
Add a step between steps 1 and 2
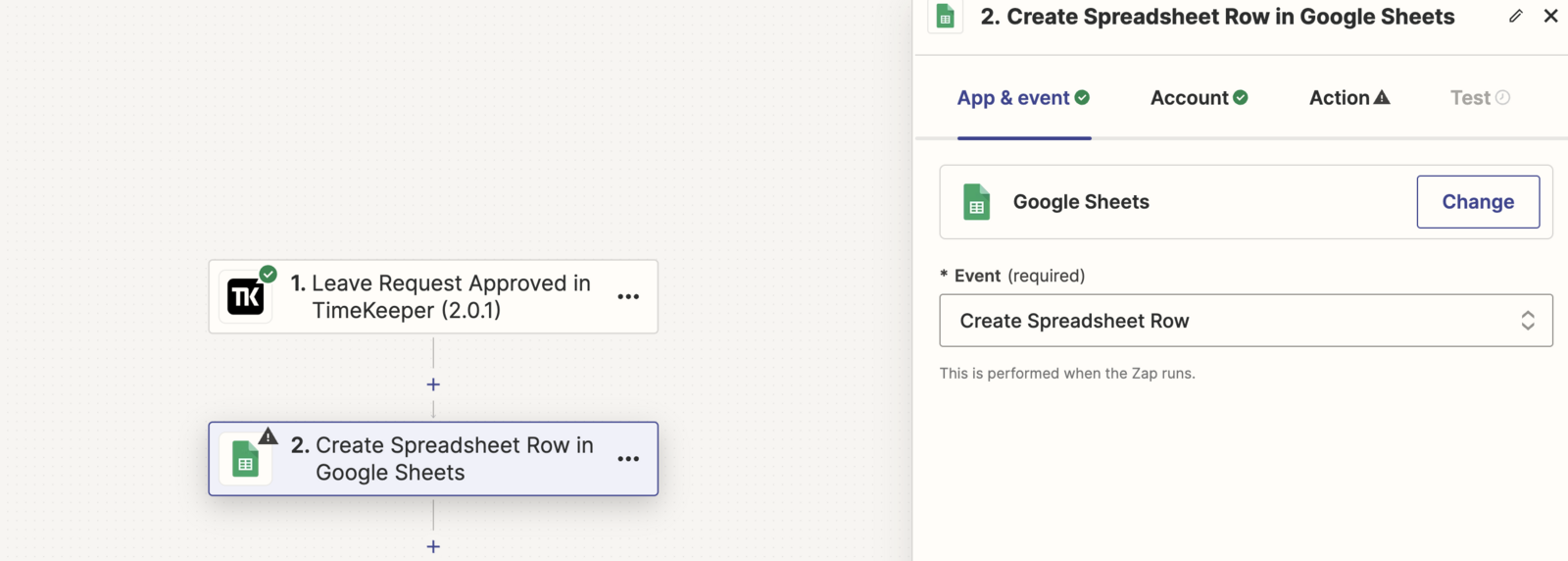point(433,384)
